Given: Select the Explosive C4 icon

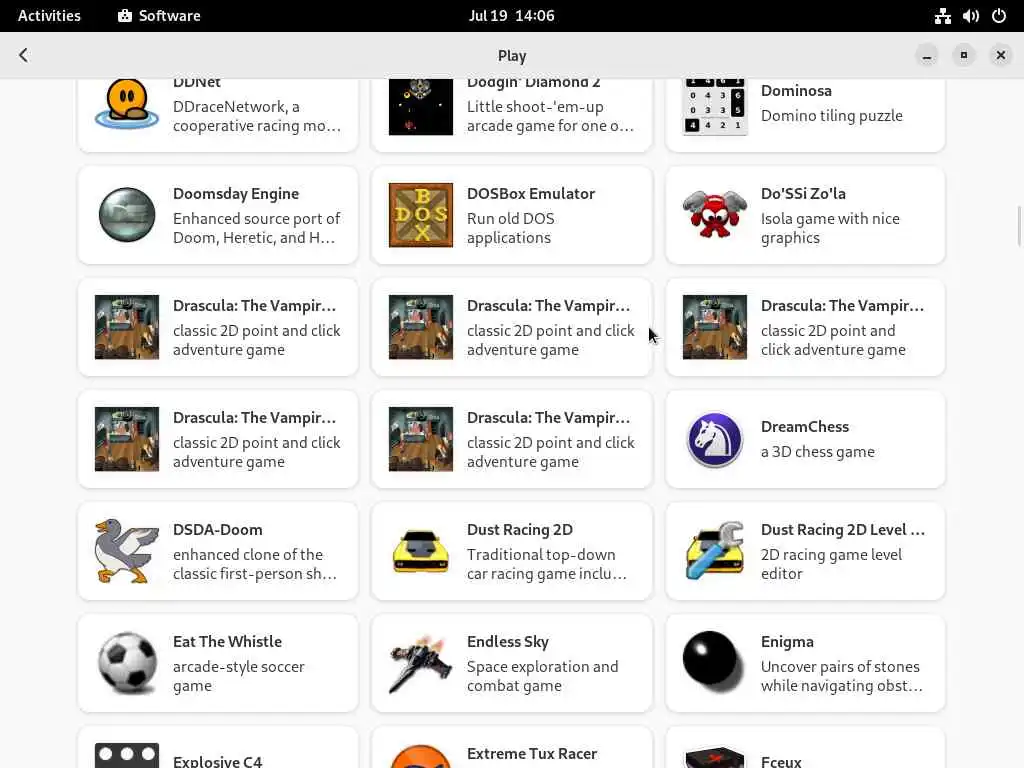Looking at the screenshot, I should click(x=127, y=755).
